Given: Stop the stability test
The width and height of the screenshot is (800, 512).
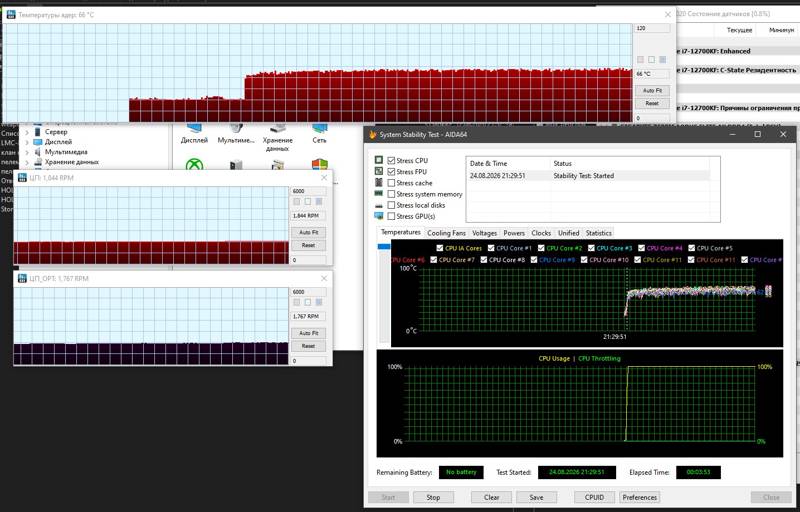Looking at the screenshot, I should (433, 497).
